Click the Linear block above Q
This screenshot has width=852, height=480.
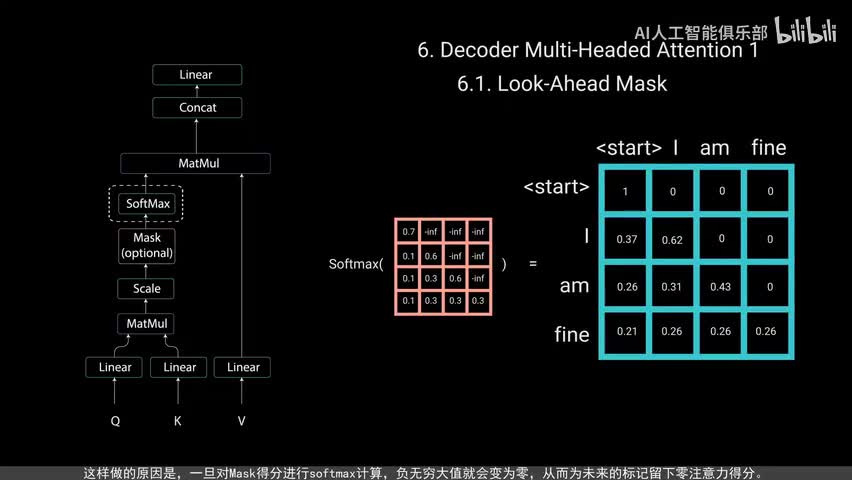115,367
